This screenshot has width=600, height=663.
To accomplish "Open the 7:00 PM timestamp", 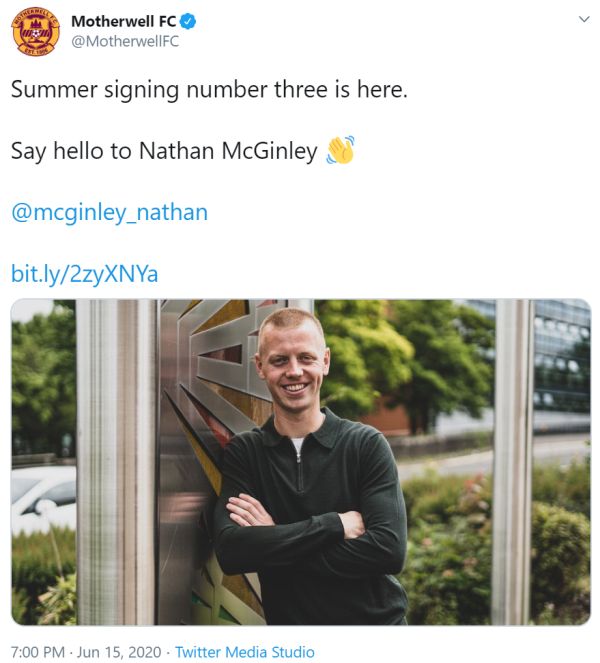I will [38, 652].
